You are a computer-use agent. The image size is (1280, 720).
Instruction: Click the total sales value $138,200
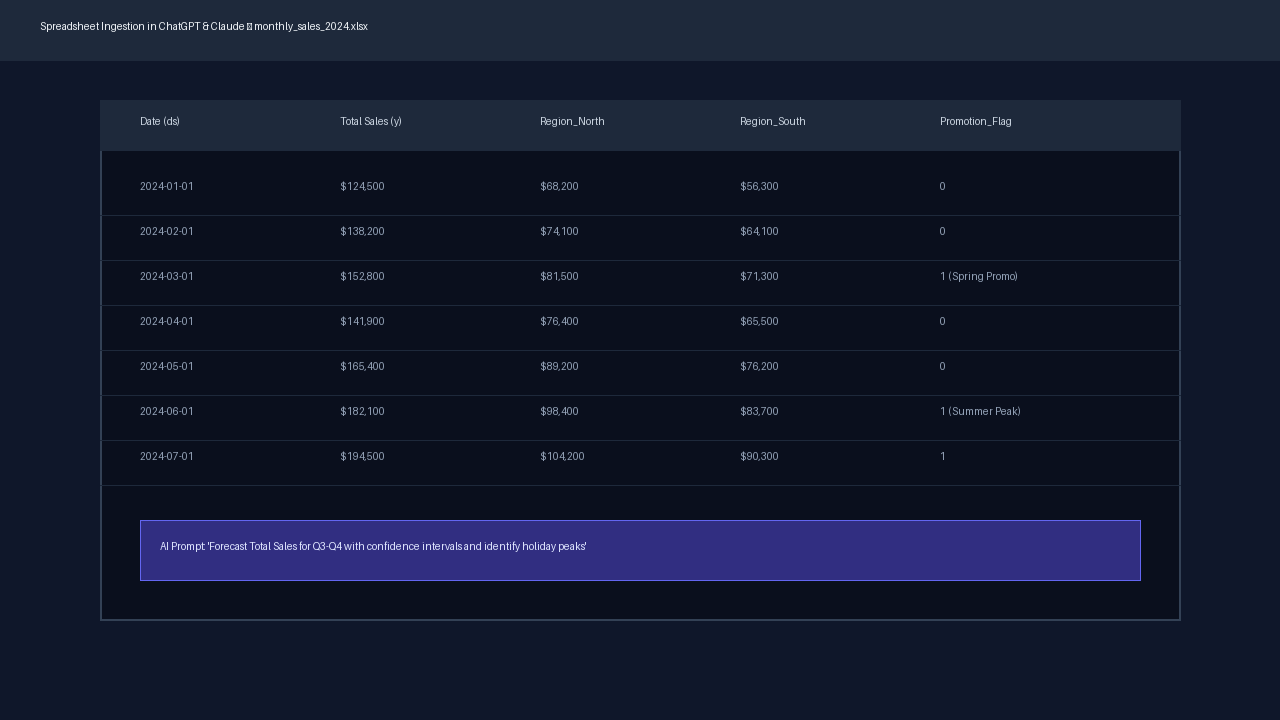click(362, 231)
